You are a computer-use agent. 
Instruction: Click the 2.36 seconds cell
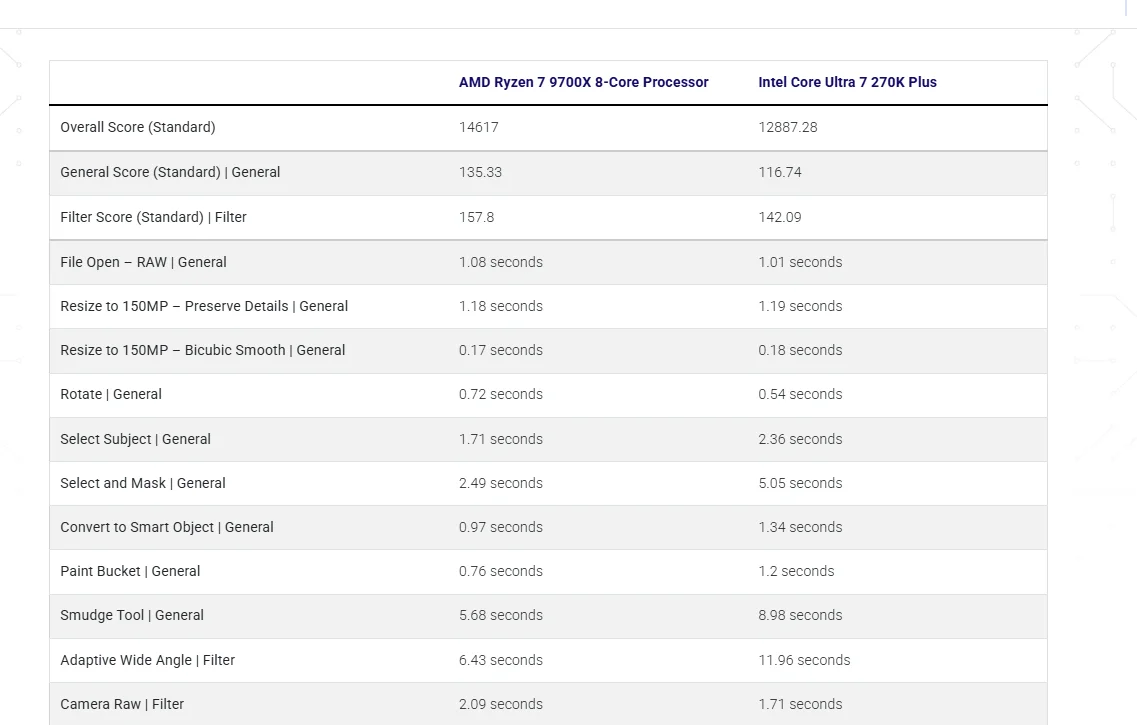(800, 439)
